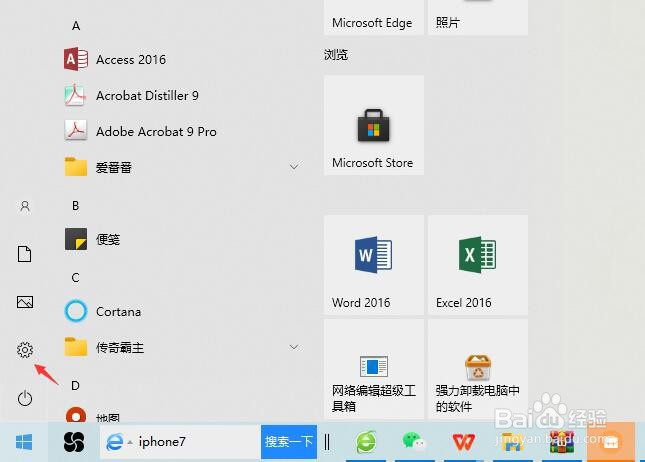Open WPS Office from the taskbar
The height and width of the screenshot is (462, 645).
[x=464, y=442]
